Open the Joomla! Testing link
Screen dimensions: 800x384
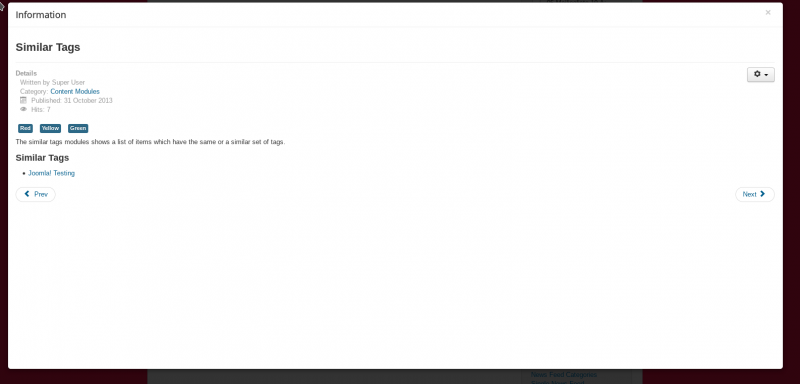tap(52, 173)
